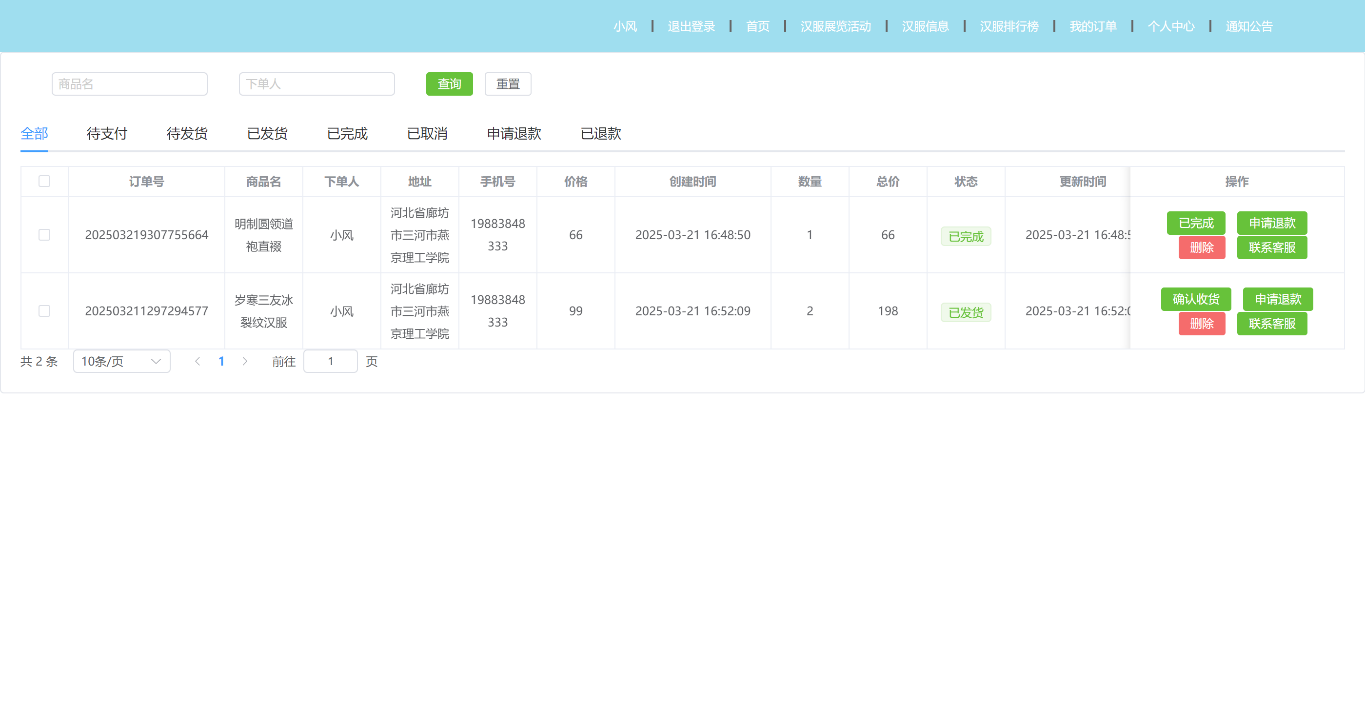Click the 共 2 条 total count
The image size is (1365, 718).
click(40, 361)
